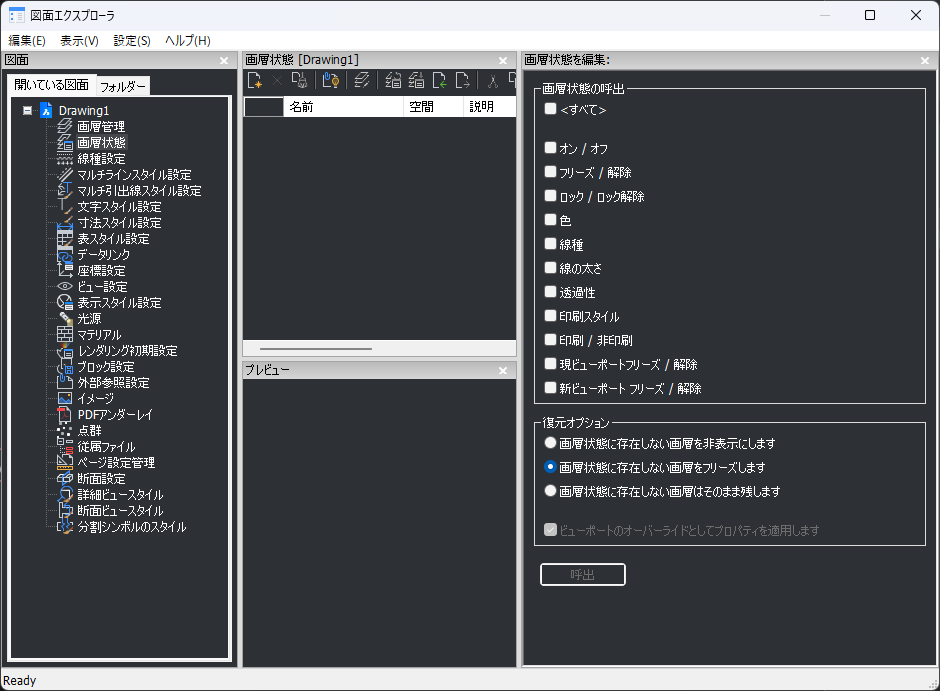The image size is (940, 691).
Task: Click the 呼出 button
Action: [x=583, y=575]
